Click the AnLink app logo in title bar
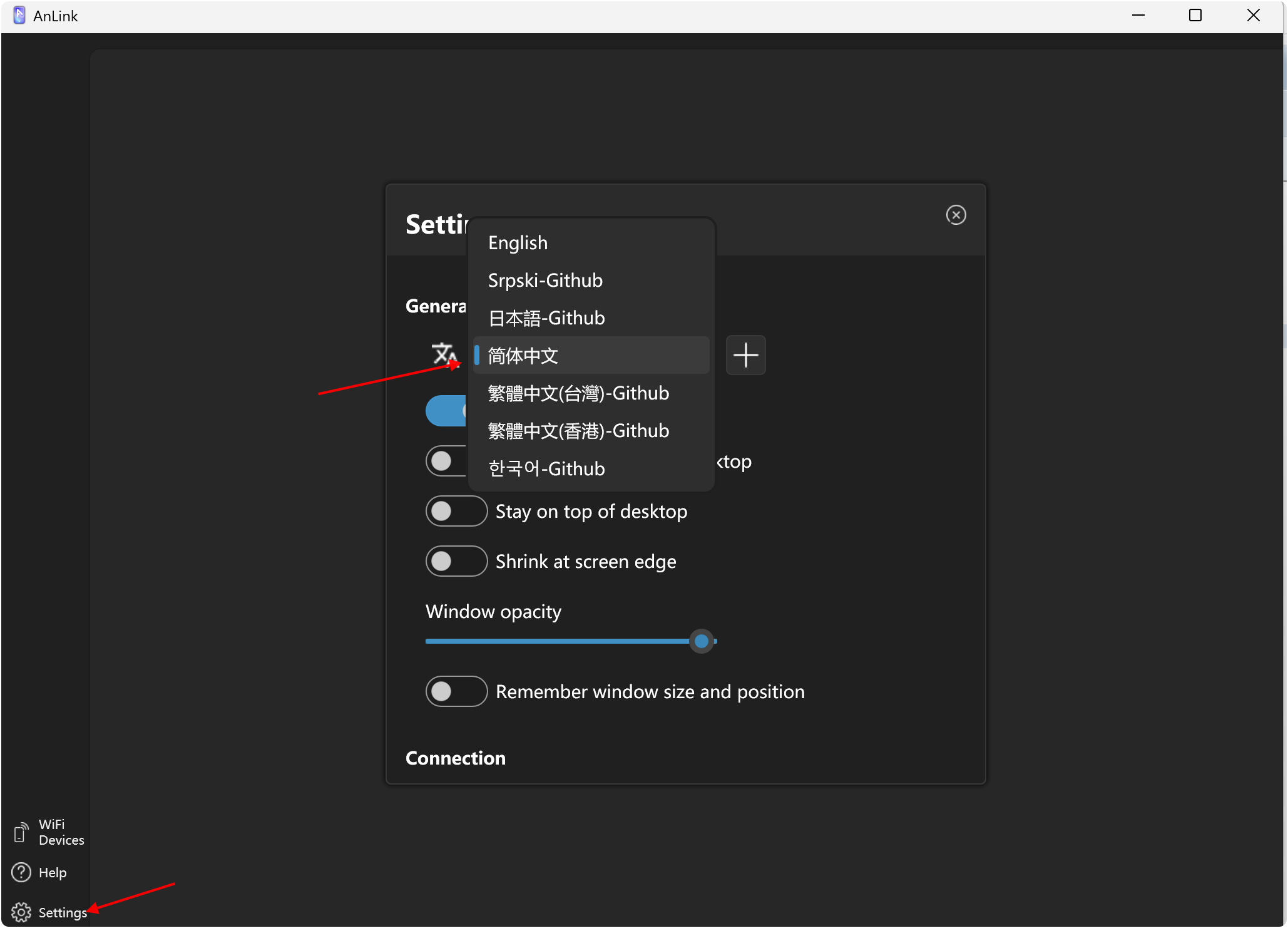This screenshot has height=928, width=1288. (19, 16)
